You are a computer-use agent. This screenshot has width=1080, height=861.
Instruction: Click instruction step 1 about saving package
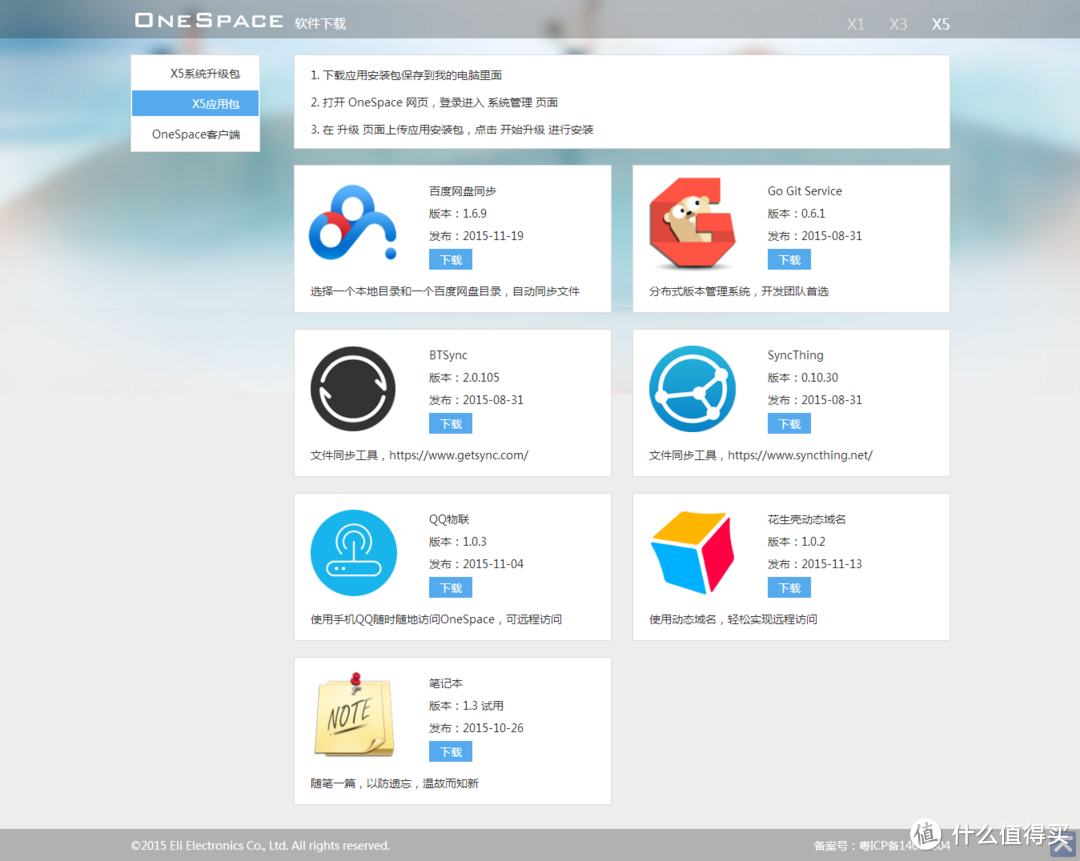tap(406, 75)
